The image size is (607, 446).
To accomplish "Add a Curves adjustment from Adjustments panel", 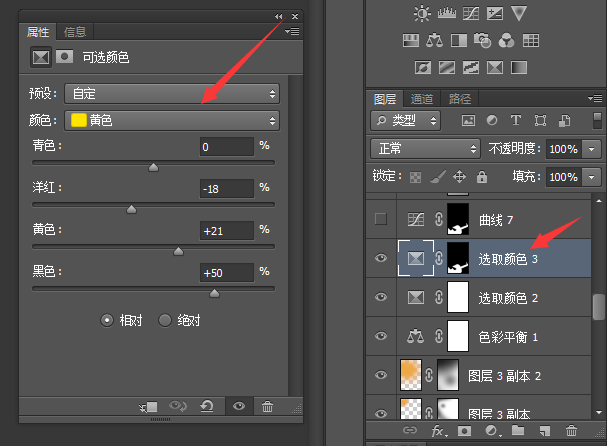I will 471,13.
